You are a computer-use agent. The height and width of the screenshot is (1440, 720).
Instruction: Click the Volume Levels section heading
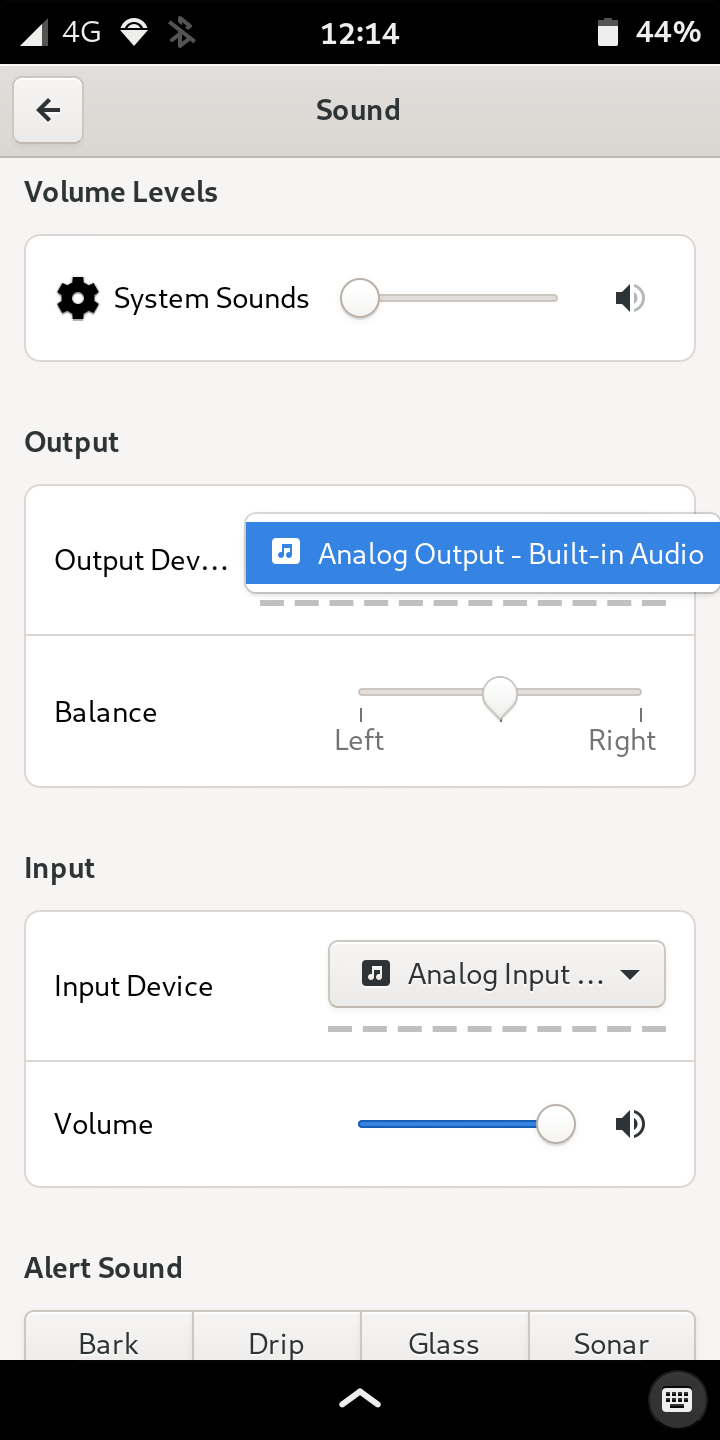click(x=120, y=192)
